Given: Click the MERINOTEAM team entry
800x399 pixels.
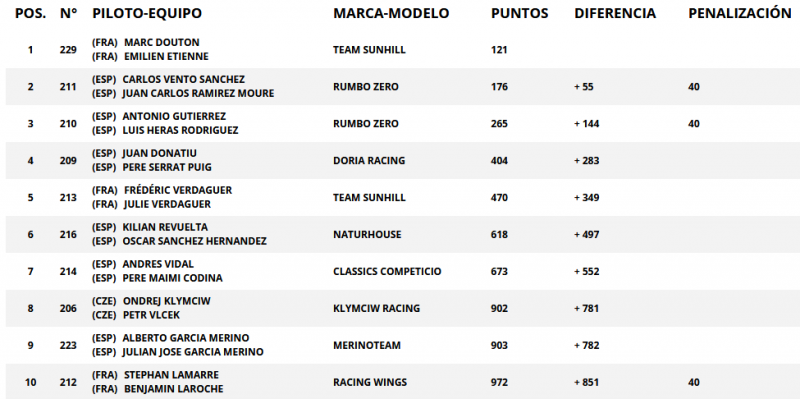Looking at the screenshot, I should tap(367, 345).
